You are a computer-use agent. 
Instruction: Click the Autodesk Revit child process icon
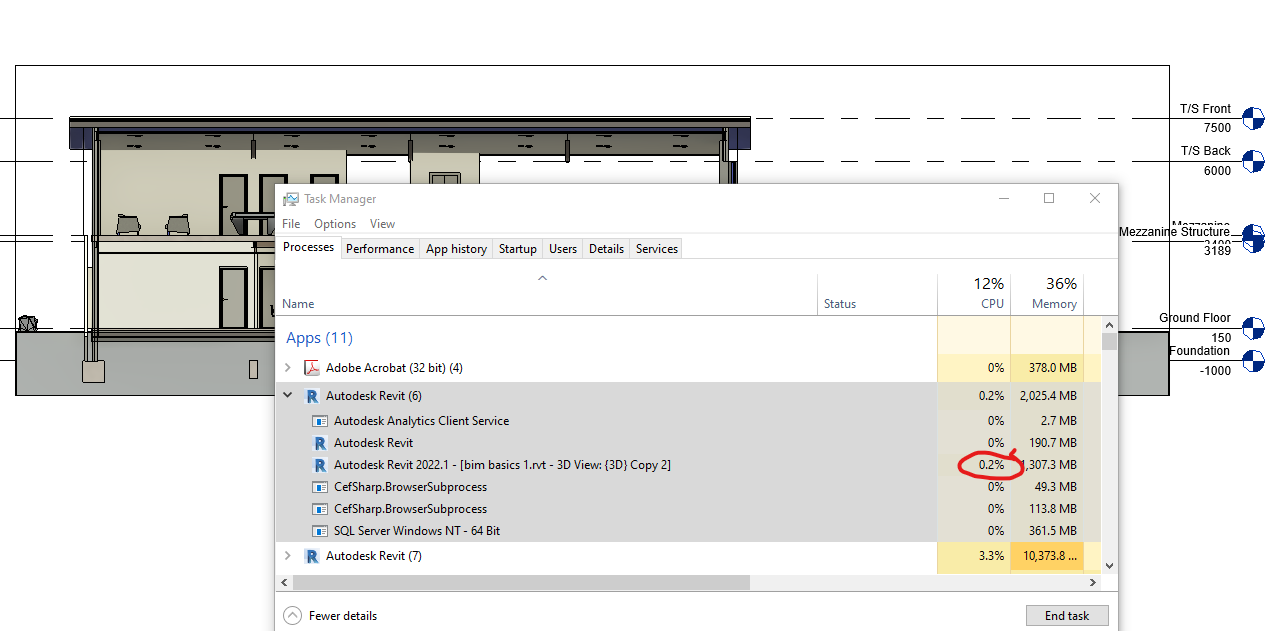click(x=320, y=443)
